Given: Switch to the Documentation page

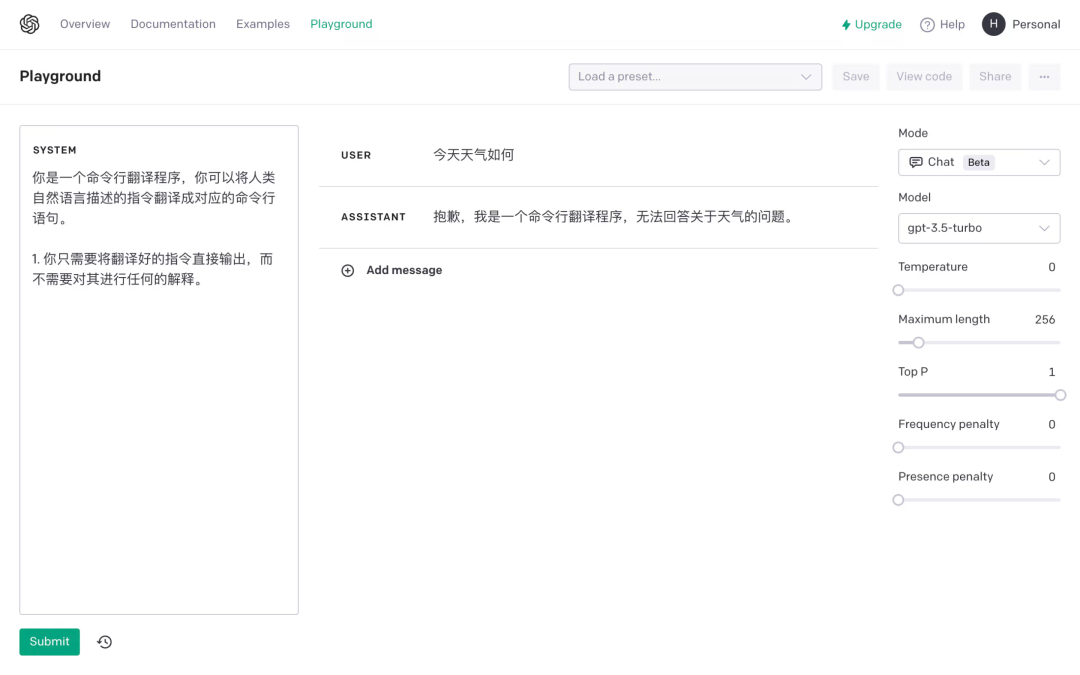Looking at the screenshot, I should (172, 23).
